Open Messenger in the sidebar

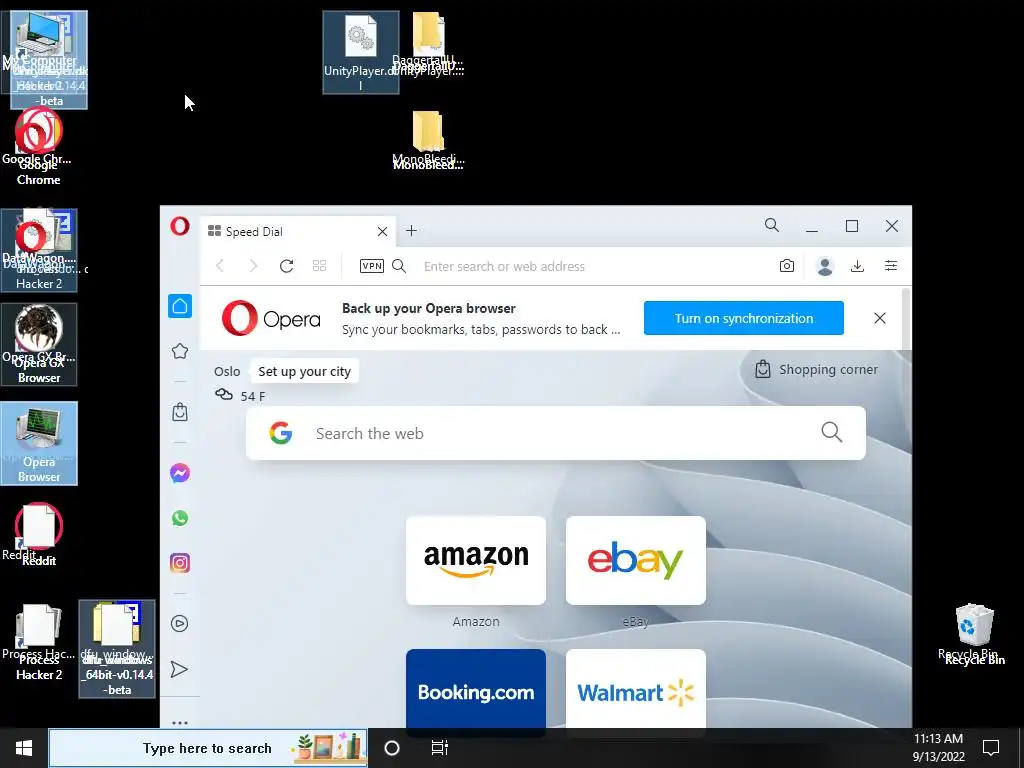point(180,473)
